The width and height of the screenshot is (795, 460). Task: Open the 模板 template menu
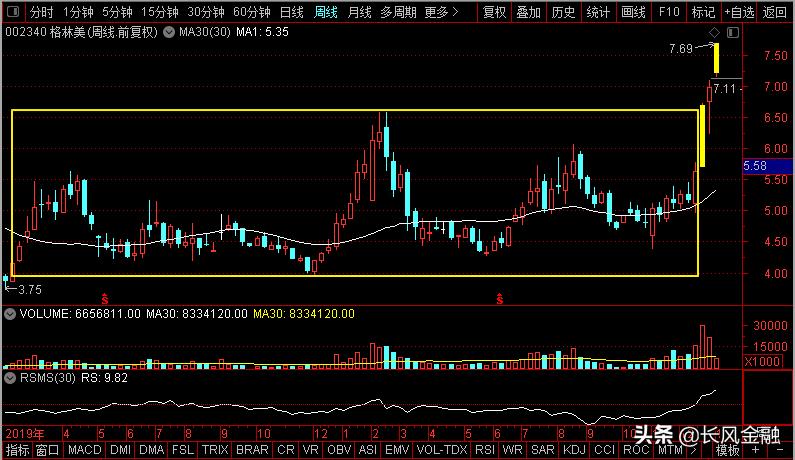click(x=727, y=450)
